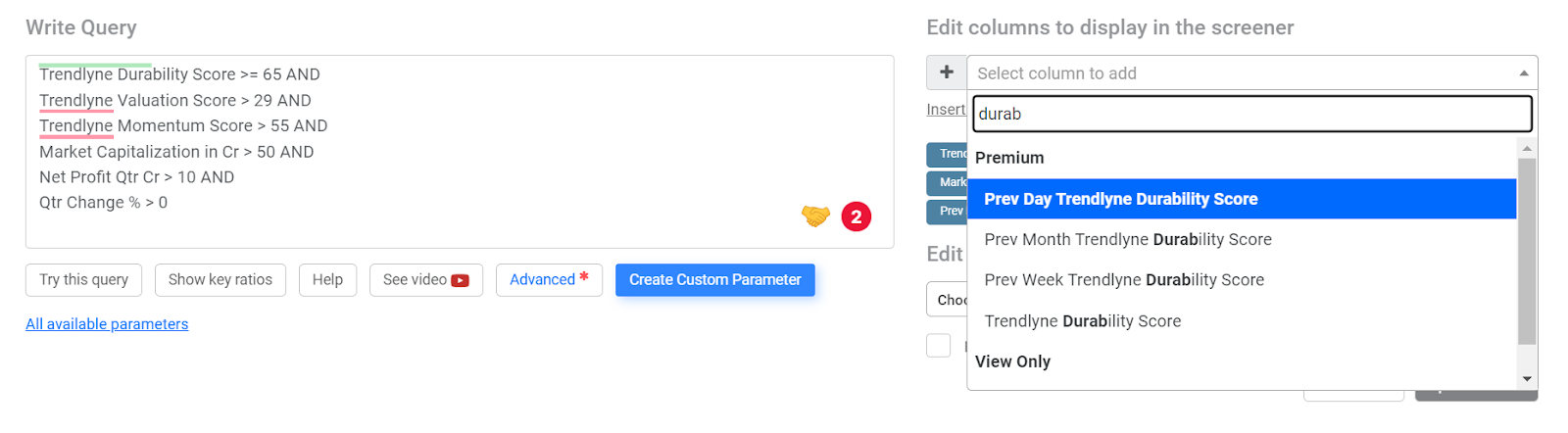Select Prev Day Trendlyne Durability Score option

(x=1242, y=199)
